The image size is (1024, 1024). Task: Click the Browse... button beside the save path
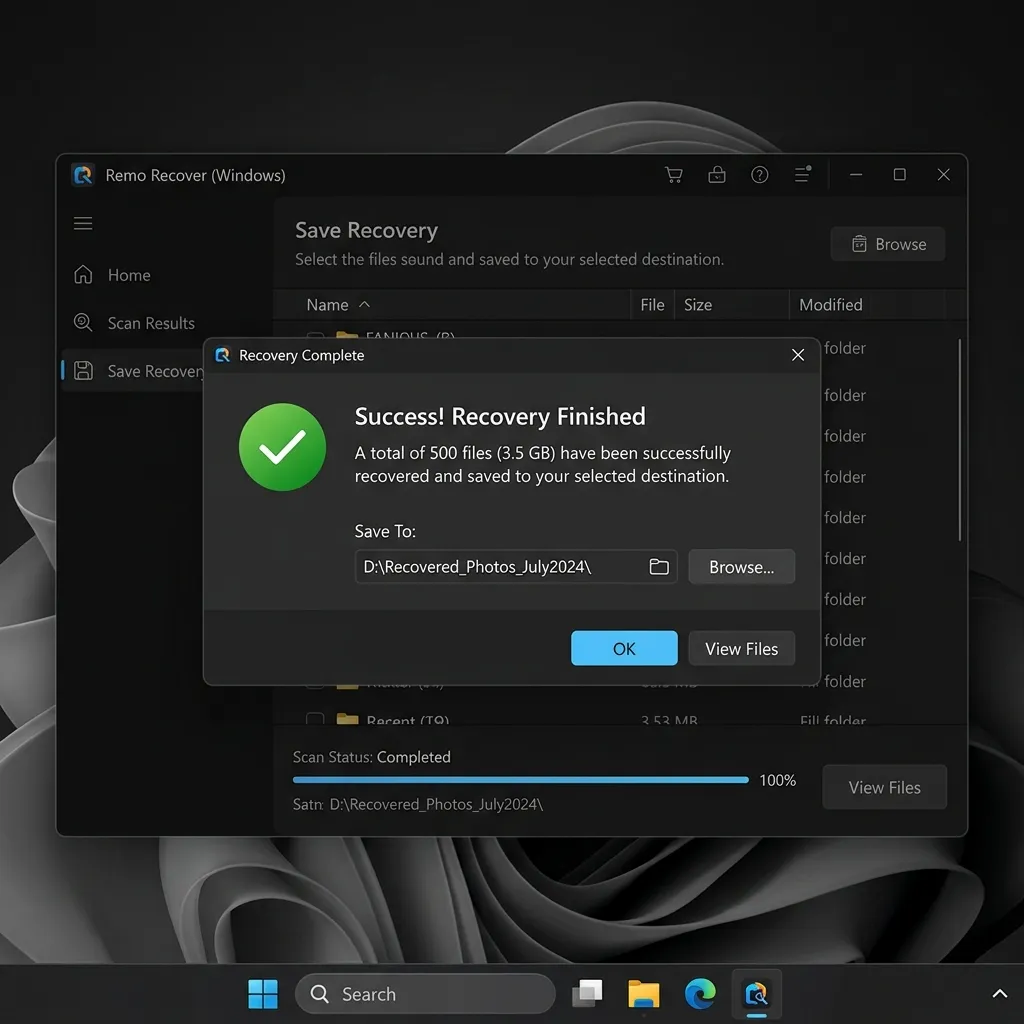click(x=741, y=566)
